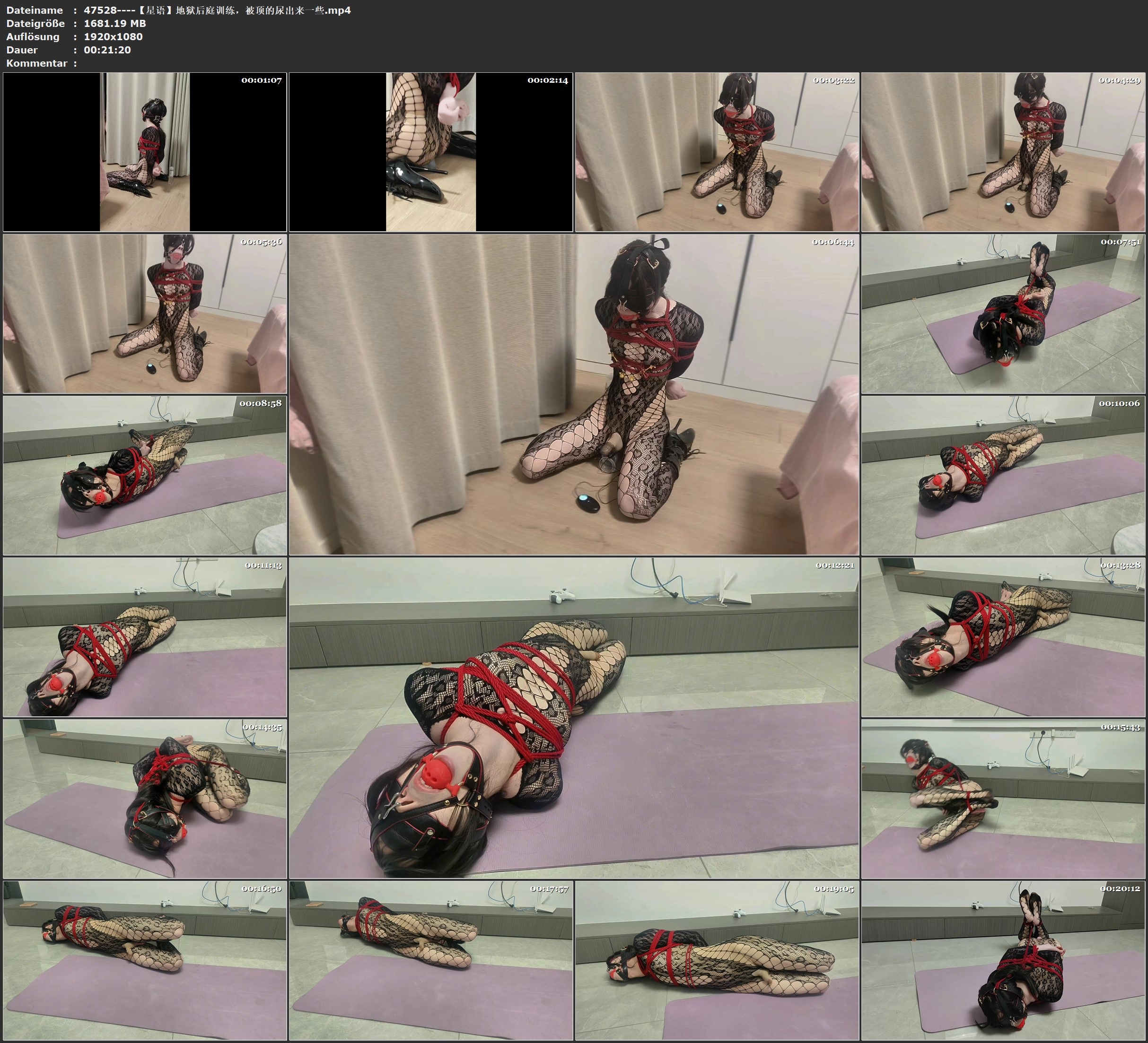
Task: Click the Dateiname filename text
Action: coord(217,10)
